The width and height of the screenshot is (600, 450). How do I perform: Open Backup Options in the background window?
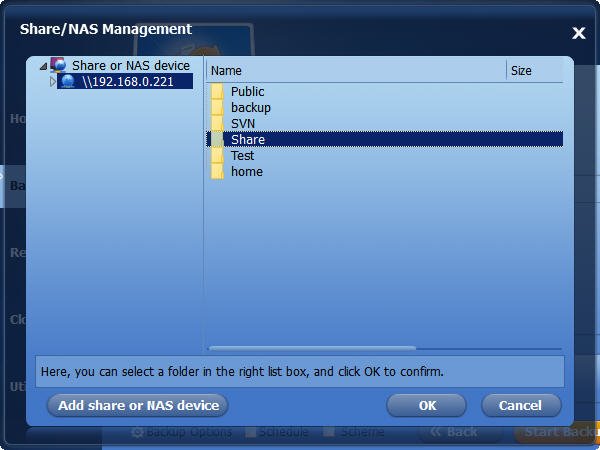(x=189, y=432)
